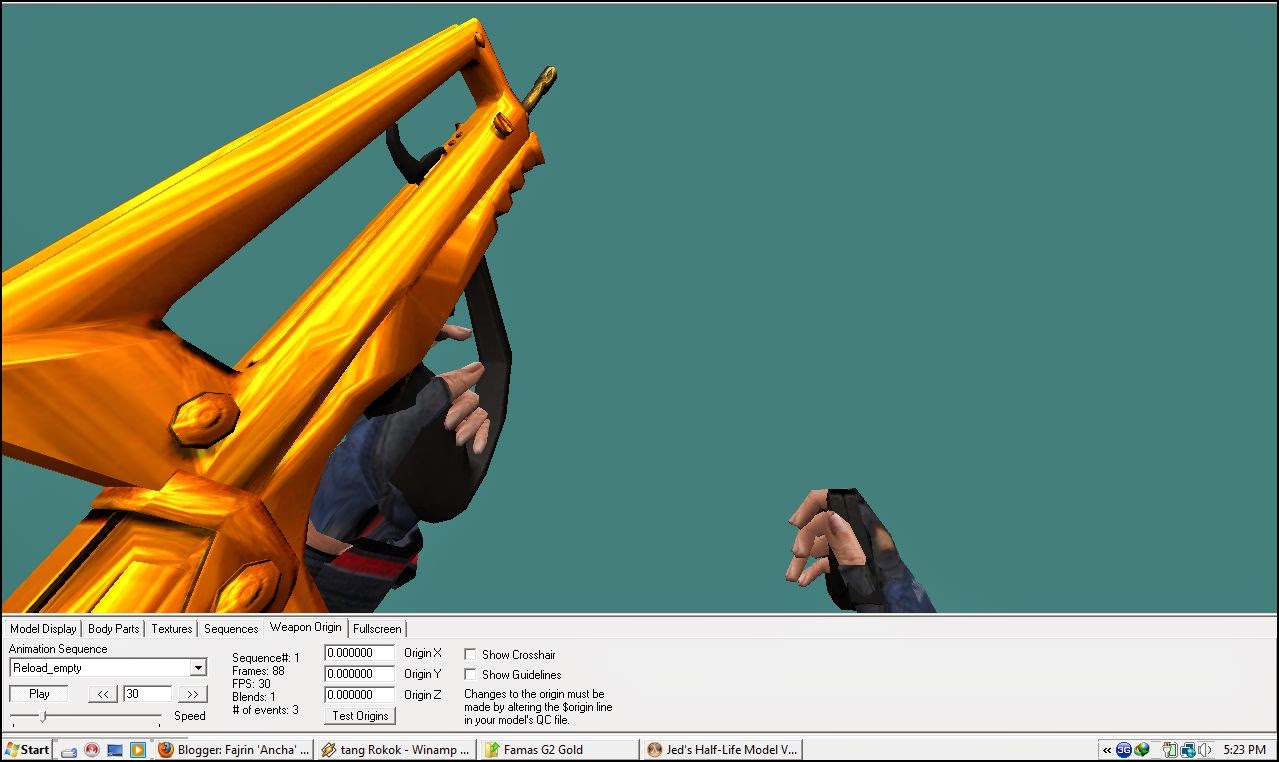
Task: Click the power plug battery tray icon
Action: click(1170, 749)
